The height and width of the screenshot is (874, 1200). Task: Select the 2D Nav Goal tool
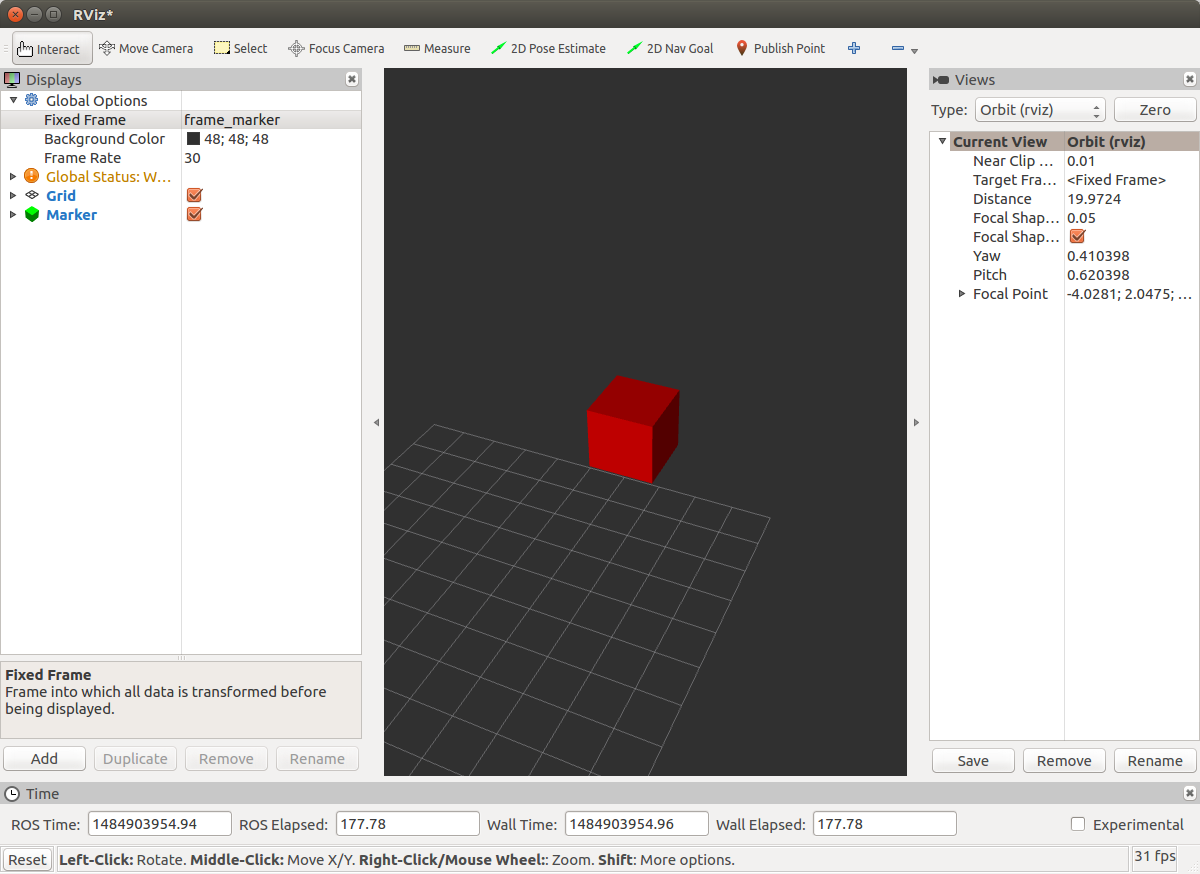coord(670,48)
